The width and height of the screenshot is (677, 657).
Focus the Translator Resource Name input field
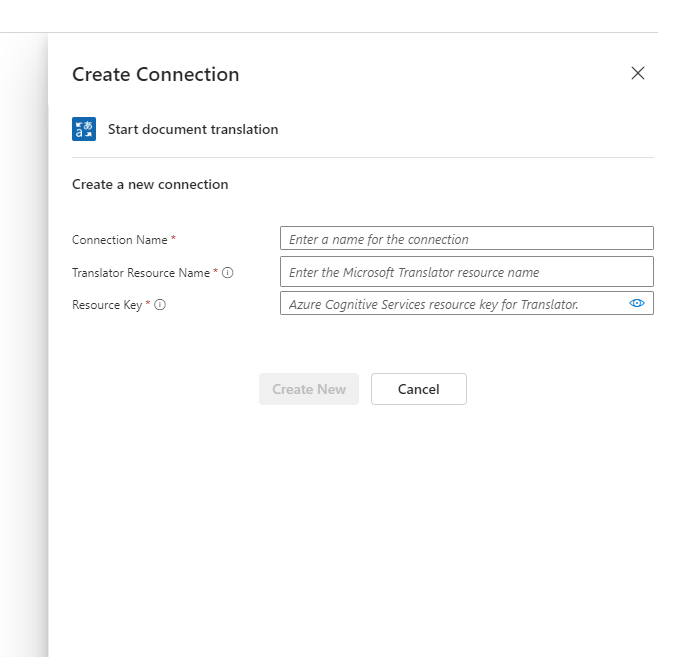[x=467, y=272]
